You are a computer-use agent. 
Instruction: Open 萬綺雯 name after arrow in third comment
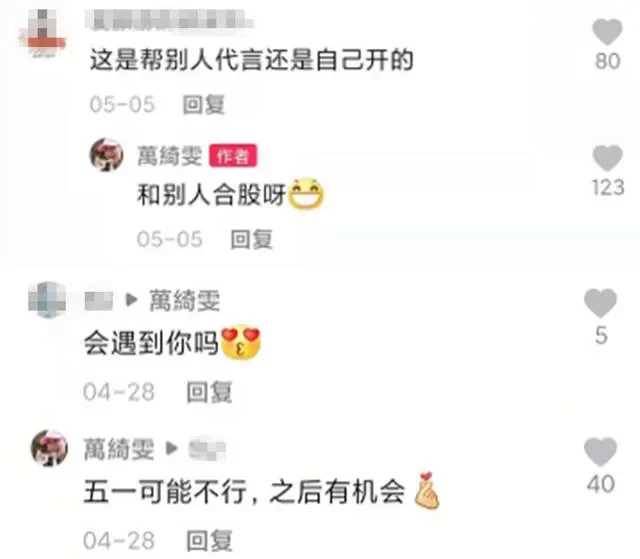pyautogui.click(x=184, y=300)
